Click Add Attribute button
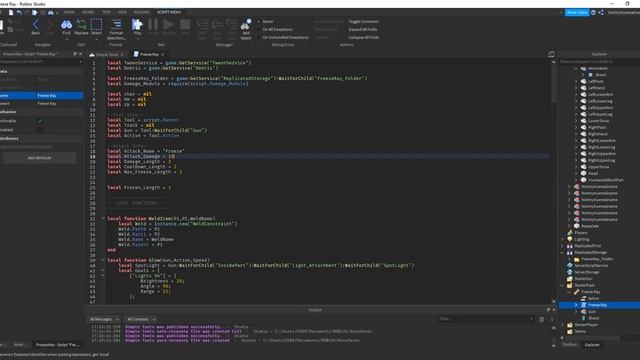Screen dimensions: 640x360 pyautogui.click(x=40, y=158)
